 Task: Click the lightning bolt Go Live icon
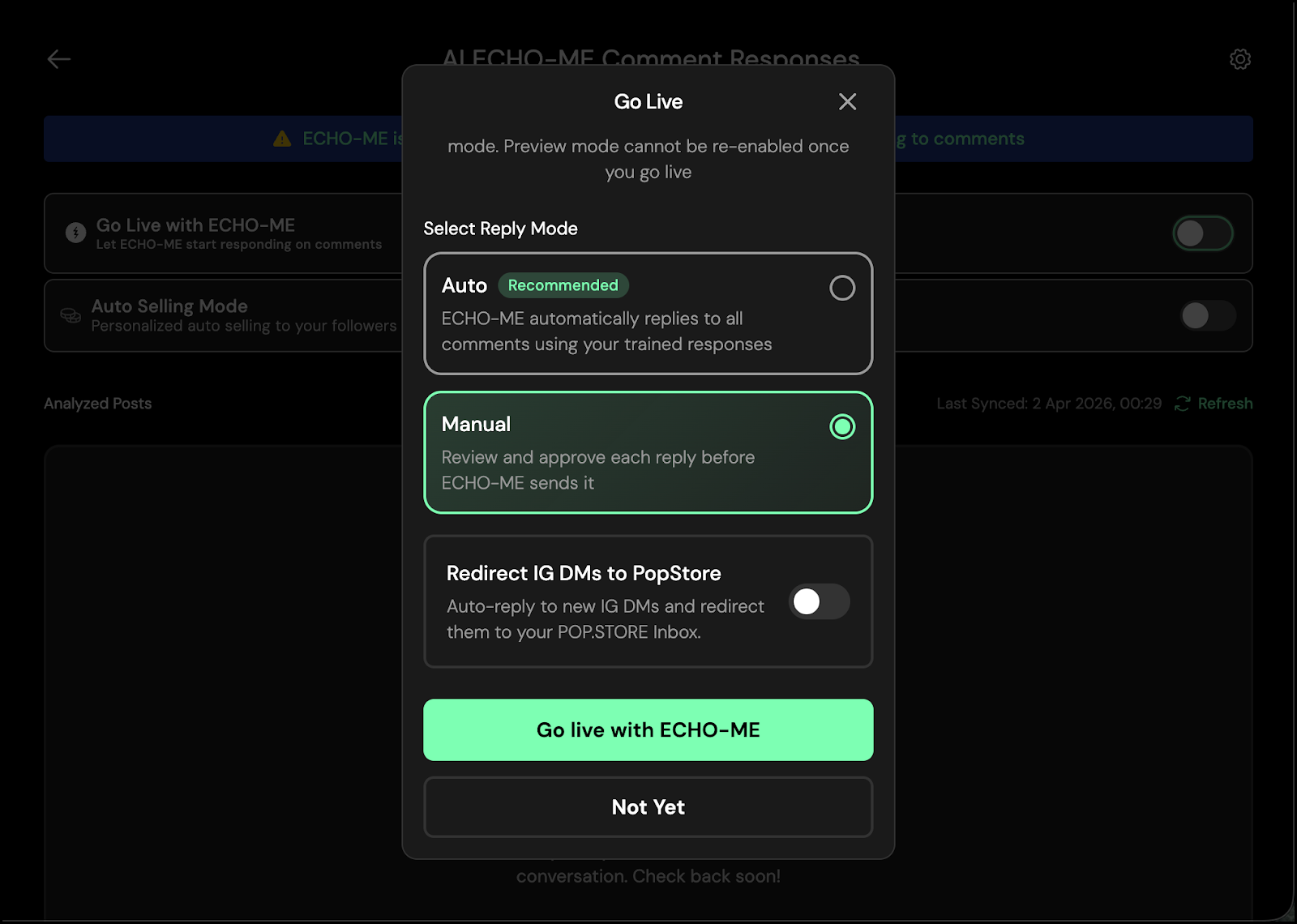pyautogui.click(x=75, y=233)
